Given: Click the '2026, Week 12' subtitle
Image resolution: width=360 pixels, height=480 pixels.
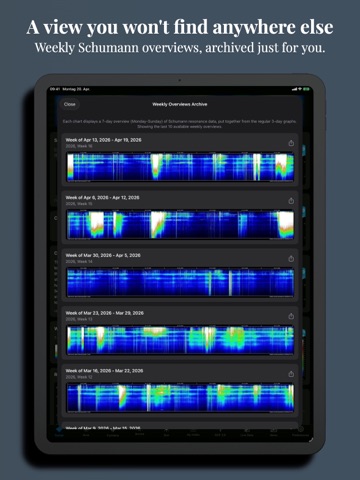Looking at the screenshot, I should (x=79, y=377).
